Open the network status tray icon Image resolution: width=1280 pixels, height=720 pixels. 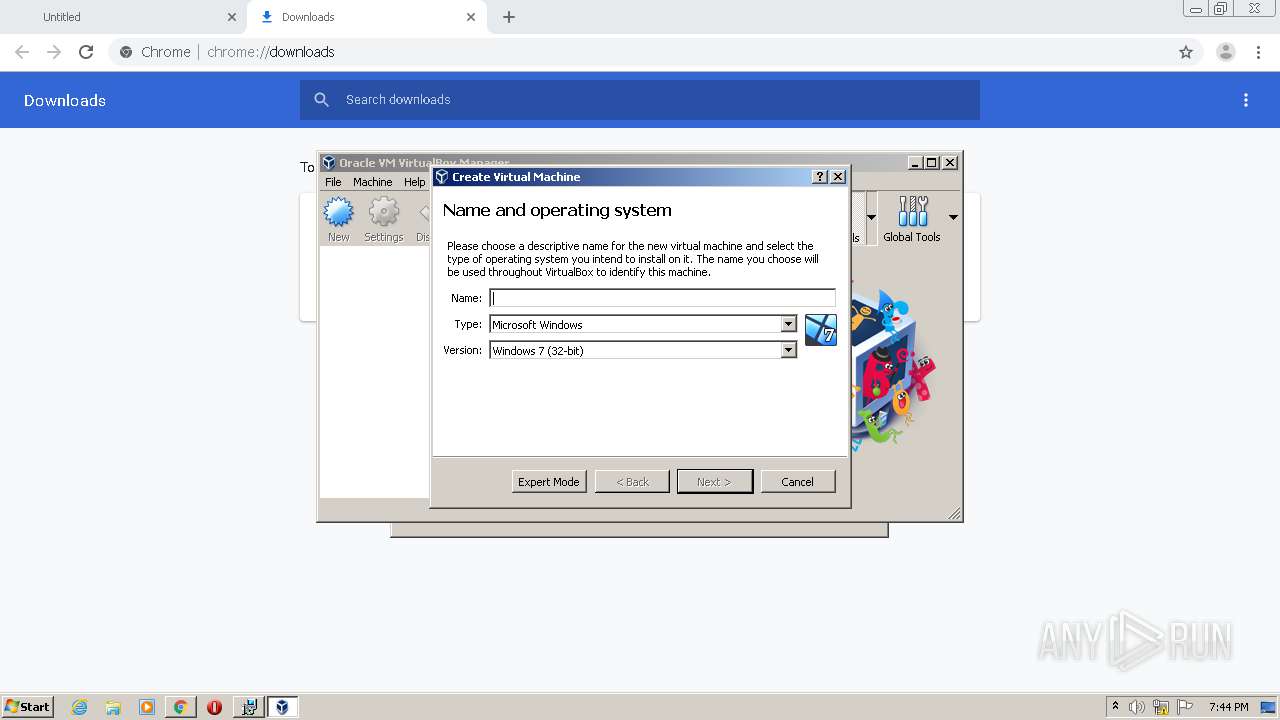point(1161,707)
